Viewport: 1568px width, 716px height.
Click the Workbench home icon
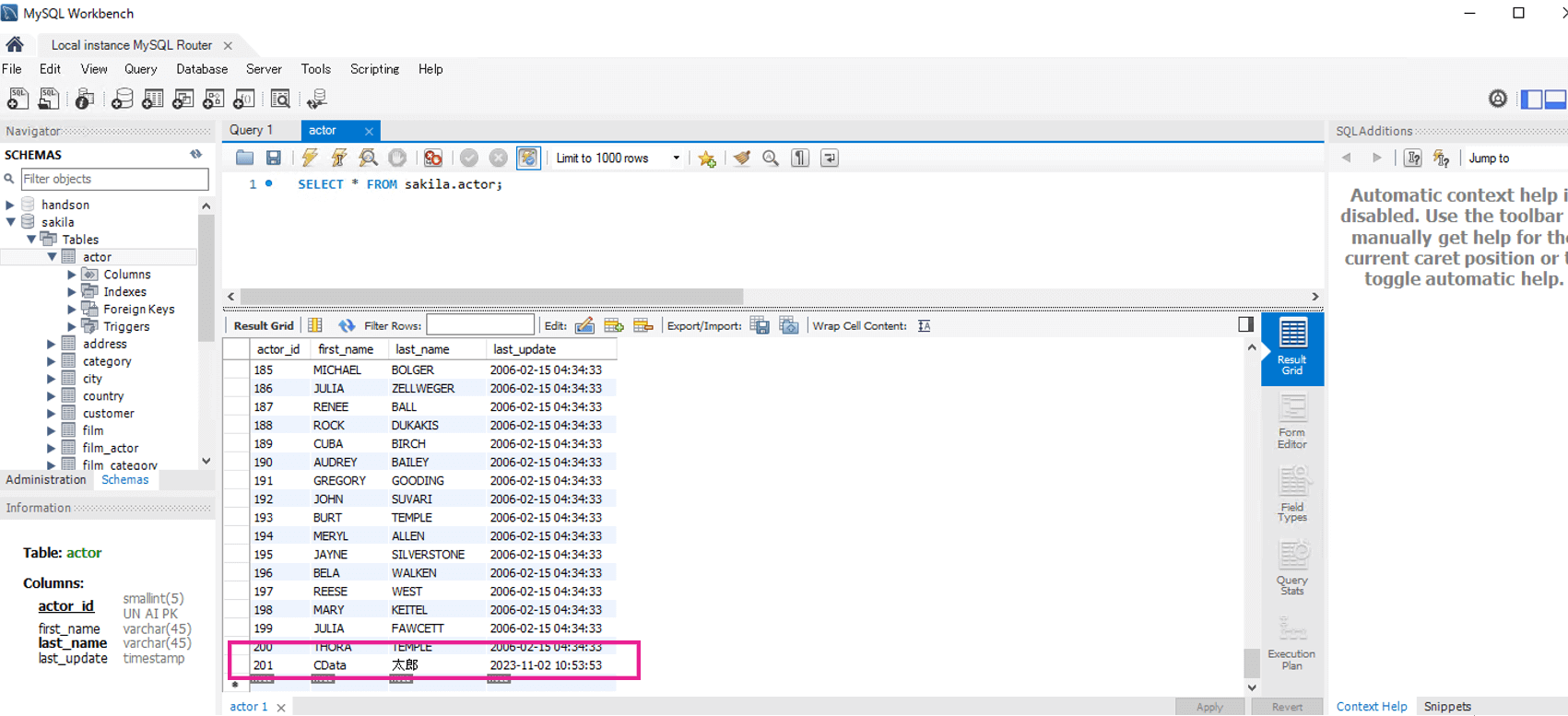15,44
